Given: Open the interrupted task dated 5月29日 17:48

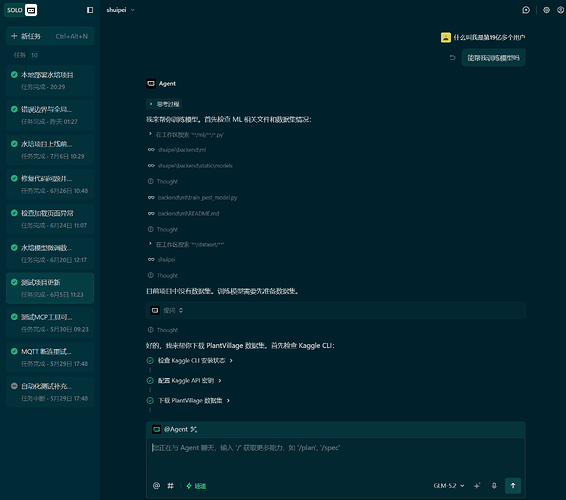Looking at the screenshot, I should click(x=50, y=392).
